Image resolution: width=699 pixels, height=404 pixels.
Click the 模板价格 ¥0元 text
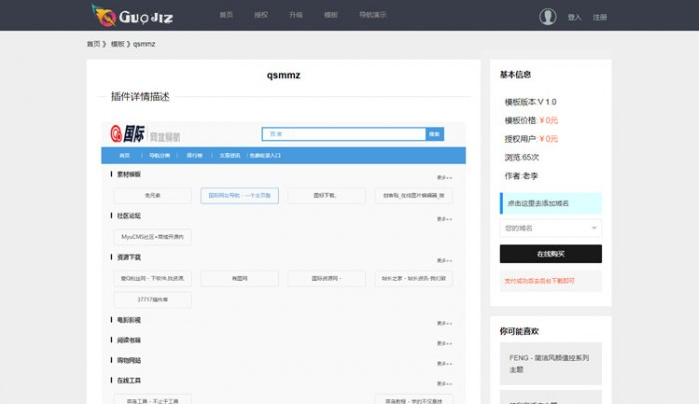[531, 120]
